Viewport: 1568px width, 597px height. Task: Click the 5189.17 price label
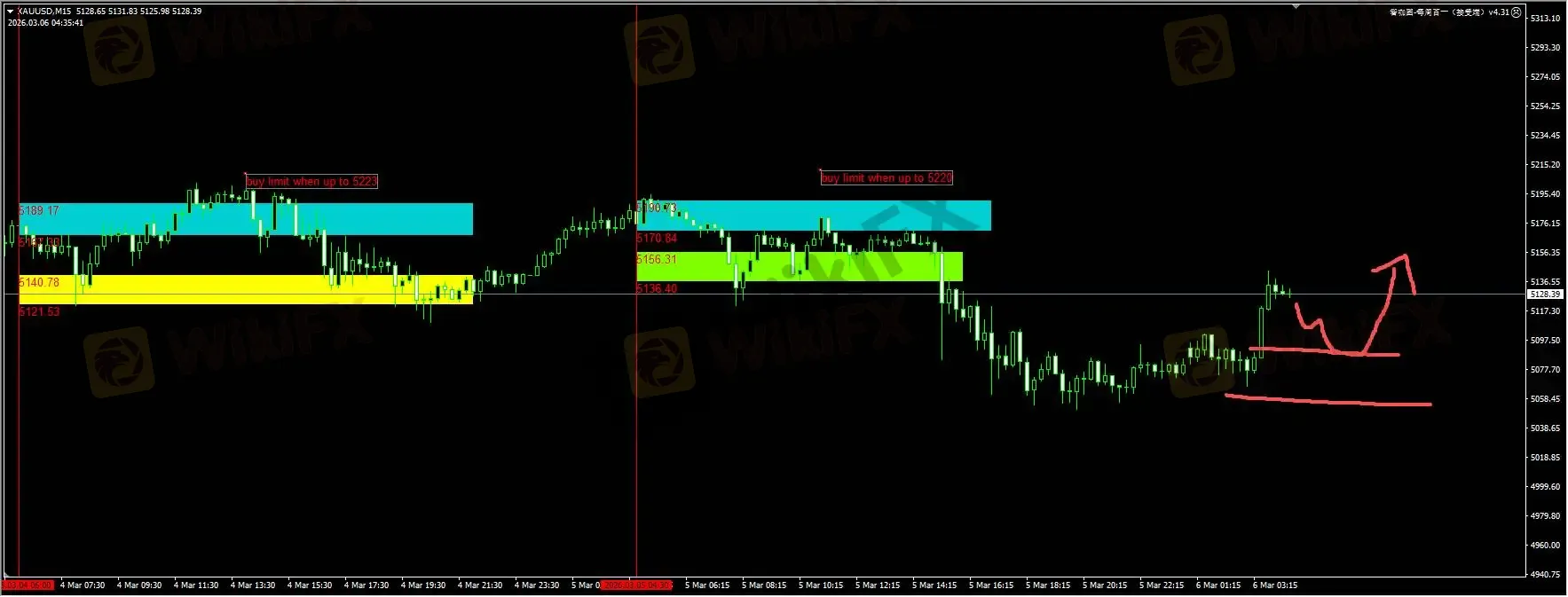click(39, 211)
